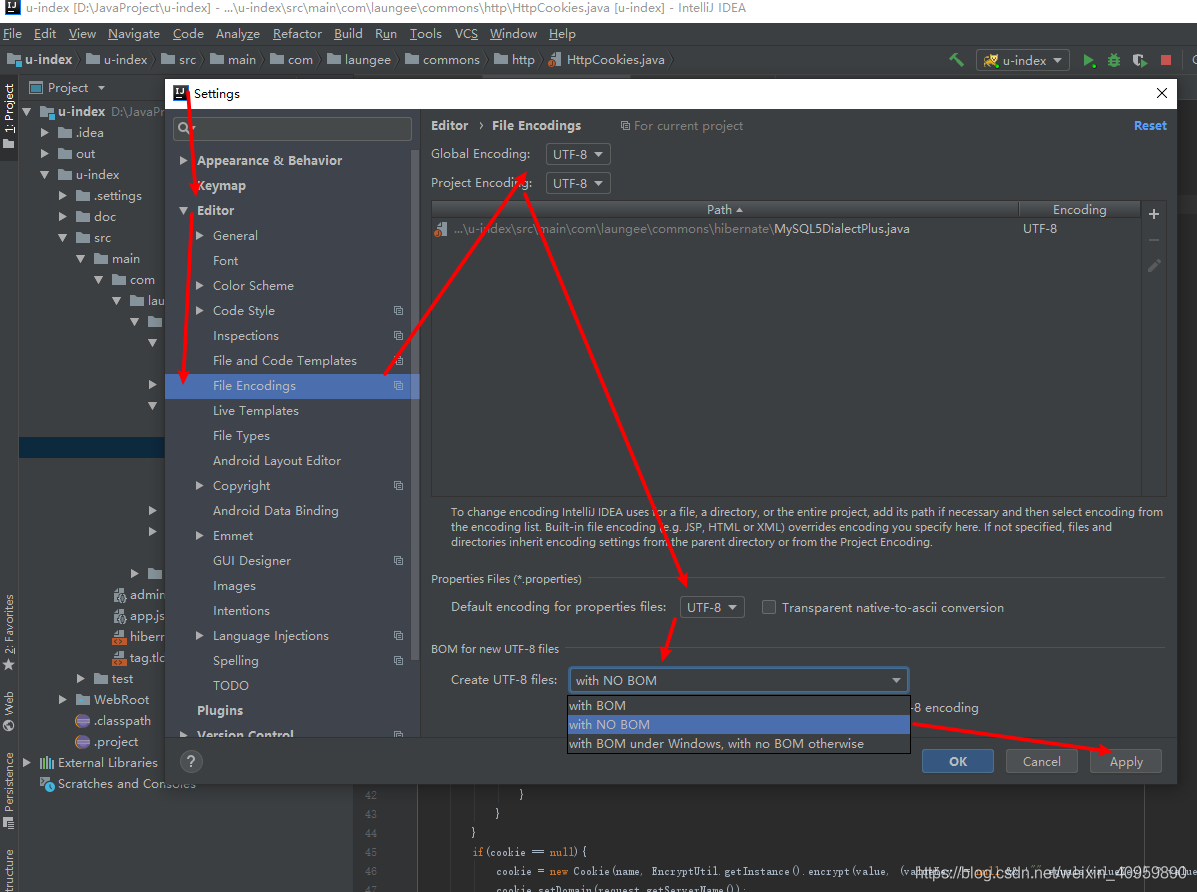
Task: Click the Settings search field
Action: pyautogui.click(x=292, y=128)
